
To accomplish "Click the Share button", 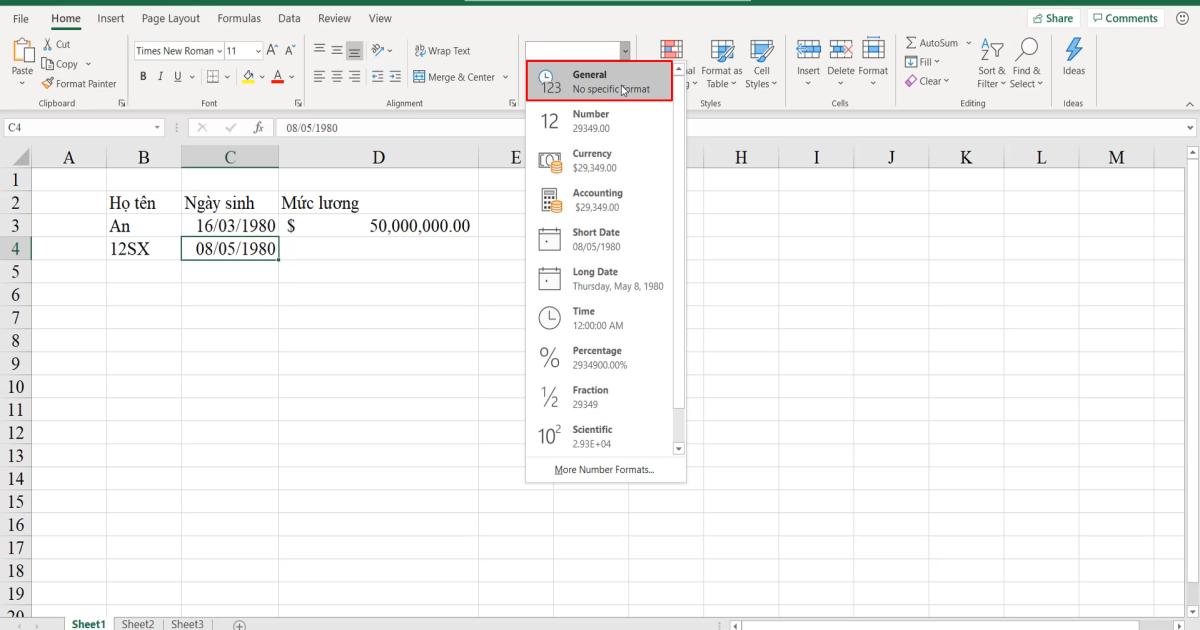I will [x=1053, y=17].
